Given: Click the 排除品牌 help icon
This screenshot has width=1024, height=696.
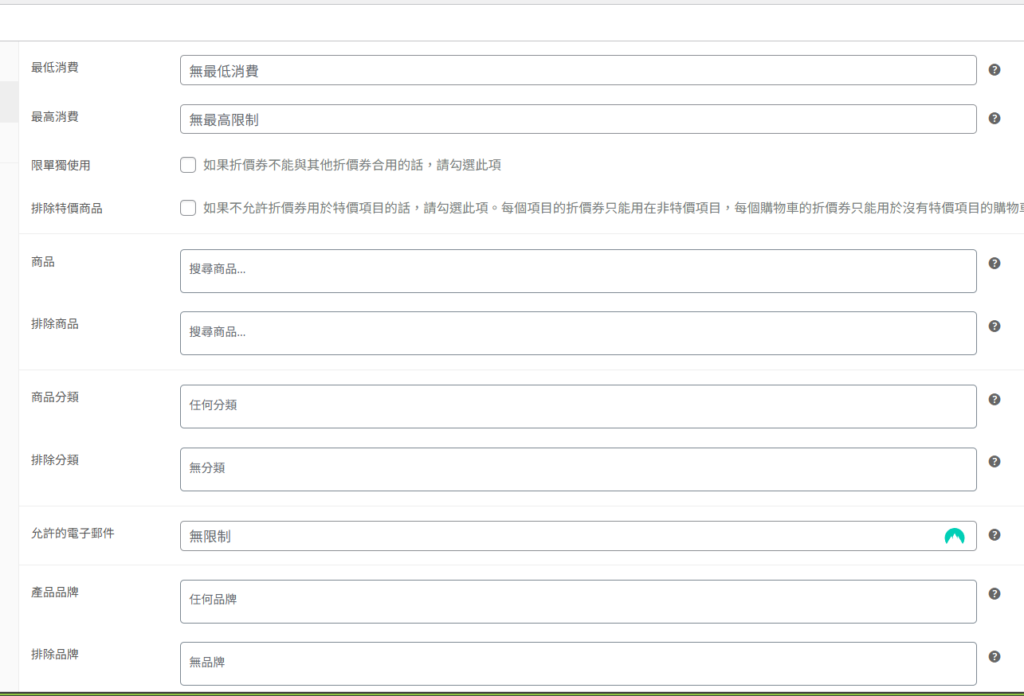Looking at the screenshot, I should pyautogui.click(x=994, y=657).
